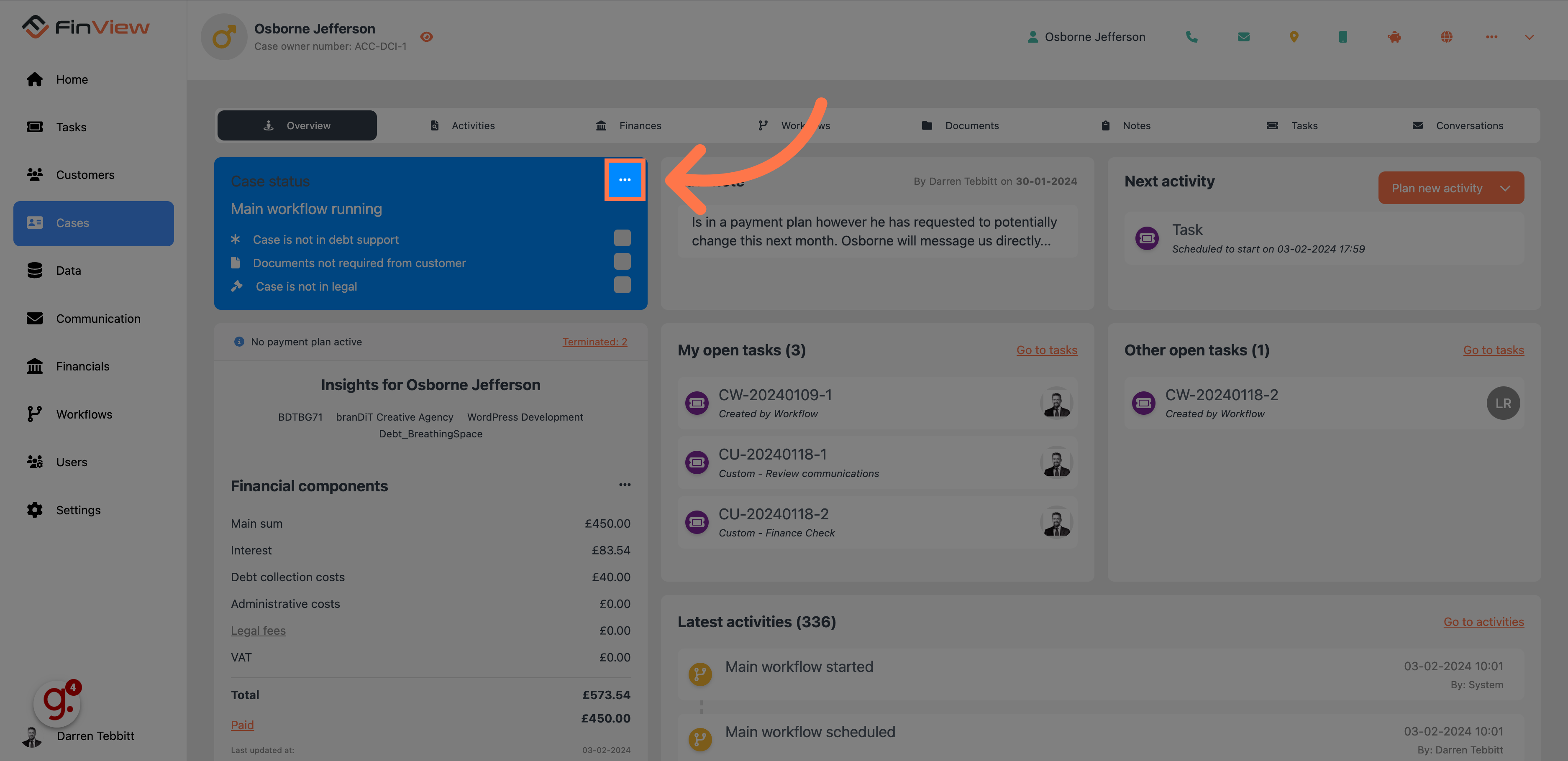Switch to the Workflows tab
Image resolution: width=1568 pixels, height=761 pixels.
(x=793, y=125)
